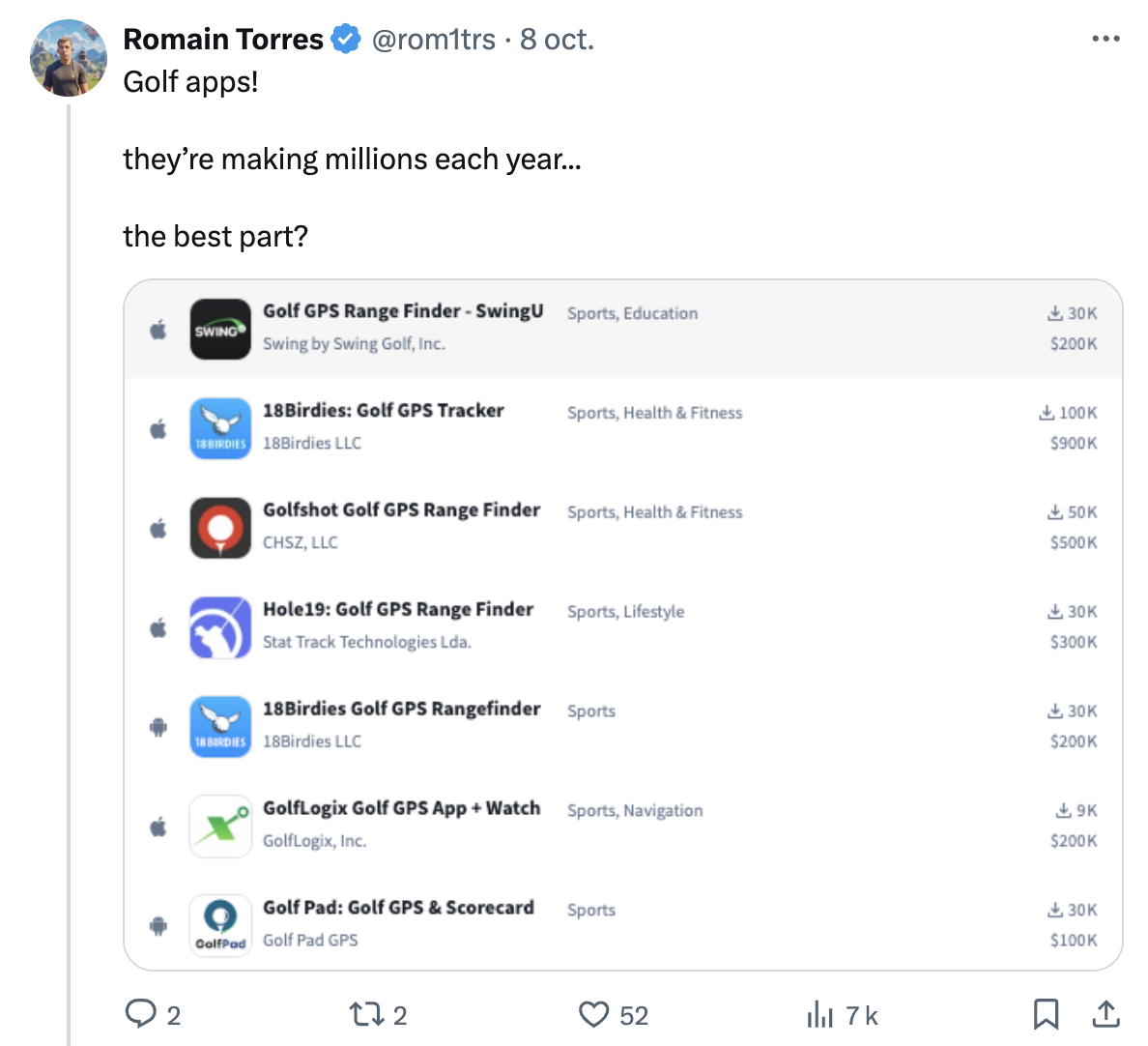Click Golf GPS Range Finder - SwingU title

(x=403, y=311)
